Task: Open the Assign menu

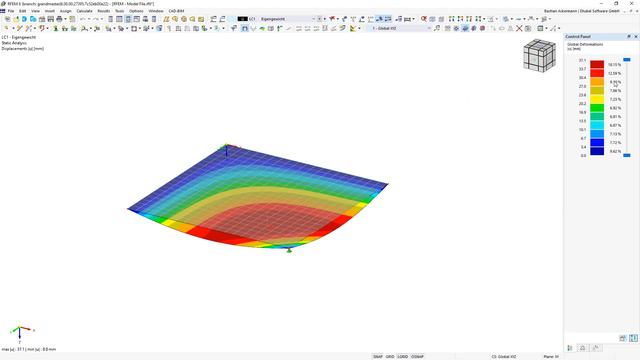Action: coord(65,11)
